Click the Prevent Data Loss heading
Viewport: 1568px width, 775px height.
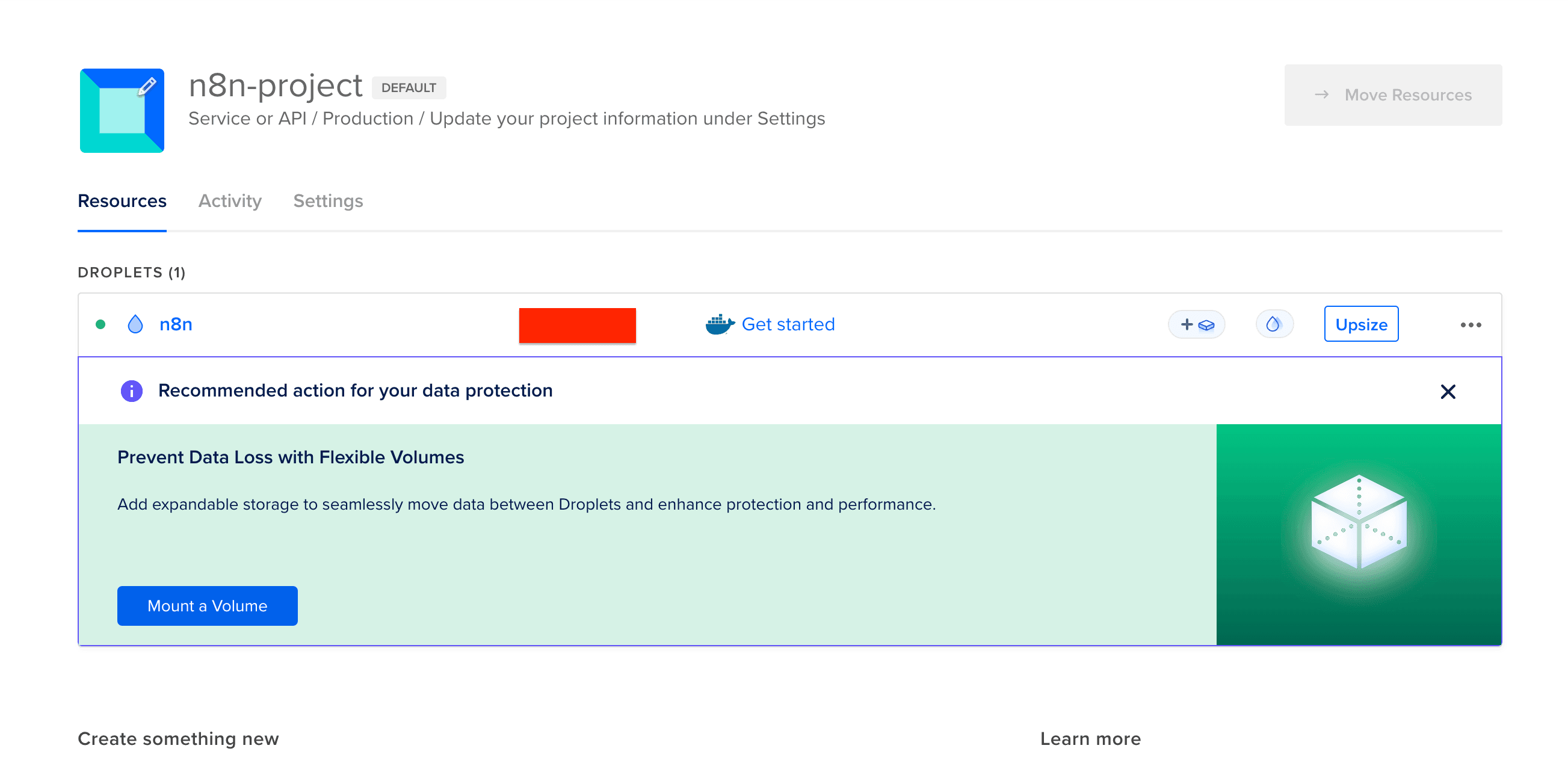point(291,457)
